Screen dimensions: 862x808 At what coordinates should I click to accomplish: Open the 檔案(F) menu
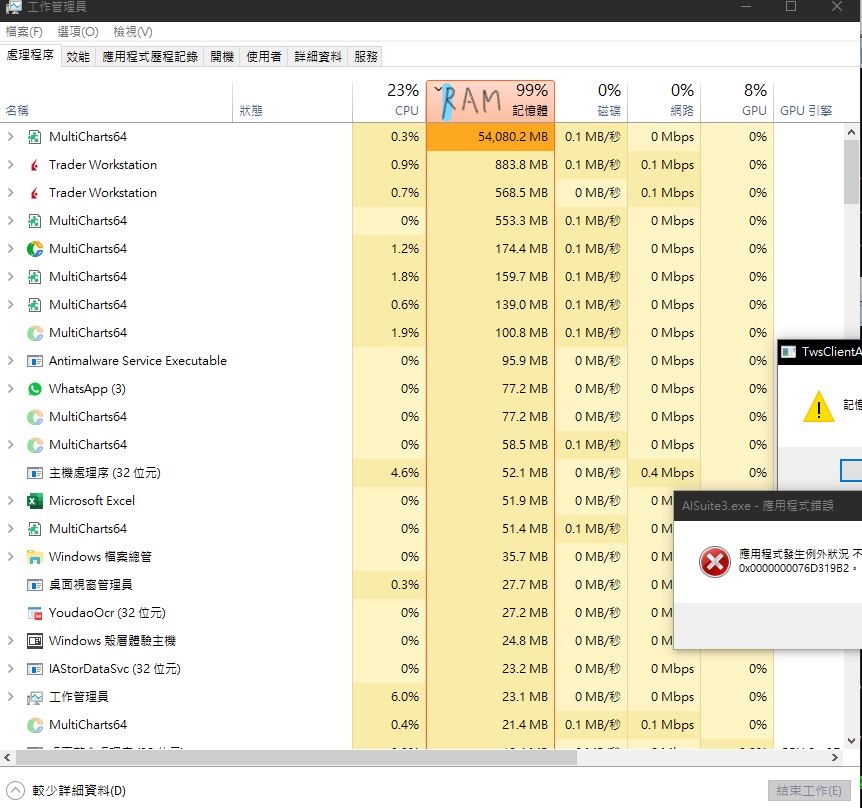click(x=24, y=32)
